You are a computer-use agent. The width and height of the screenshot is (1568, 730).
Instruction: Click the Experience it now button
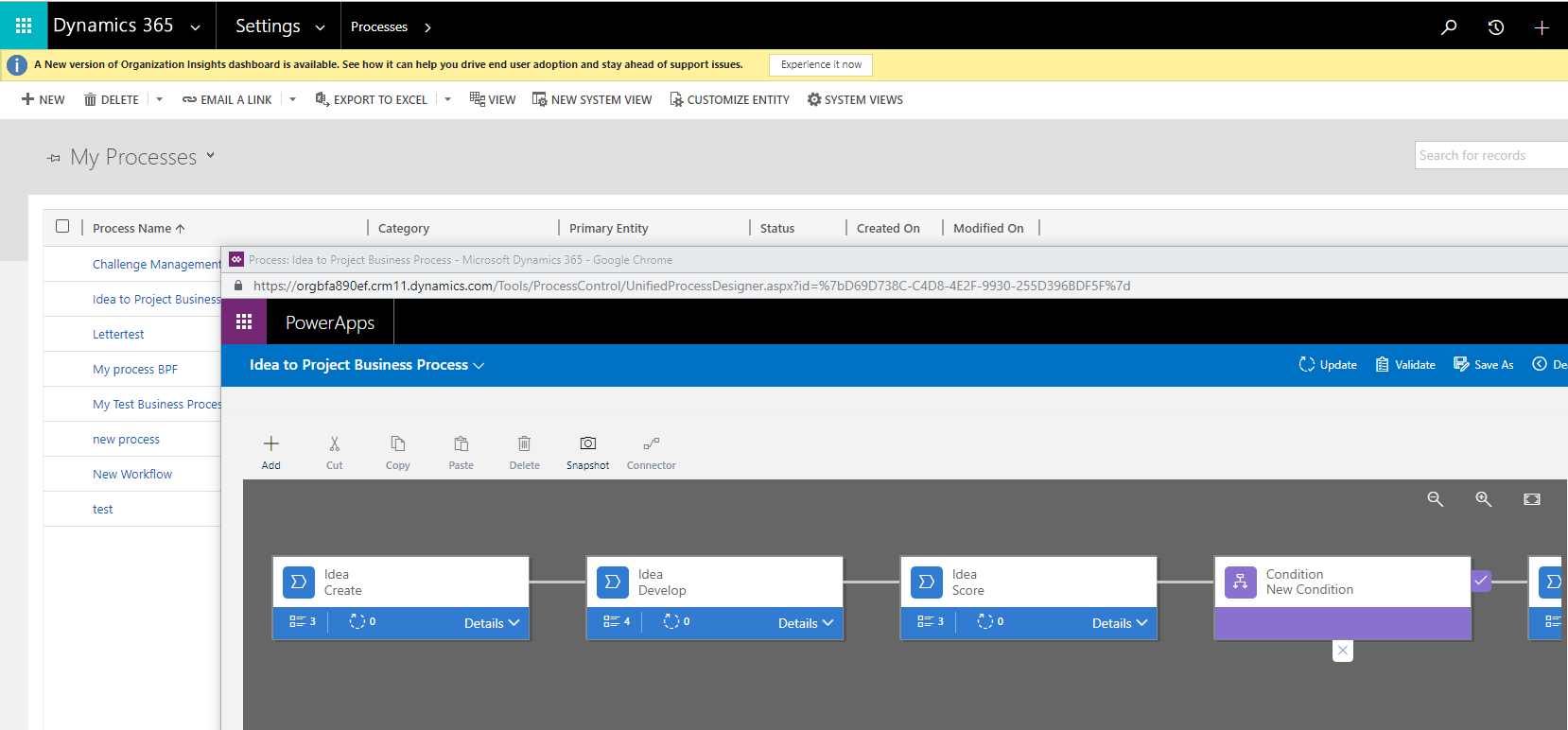pyautogui.click(x=821, y=64)
